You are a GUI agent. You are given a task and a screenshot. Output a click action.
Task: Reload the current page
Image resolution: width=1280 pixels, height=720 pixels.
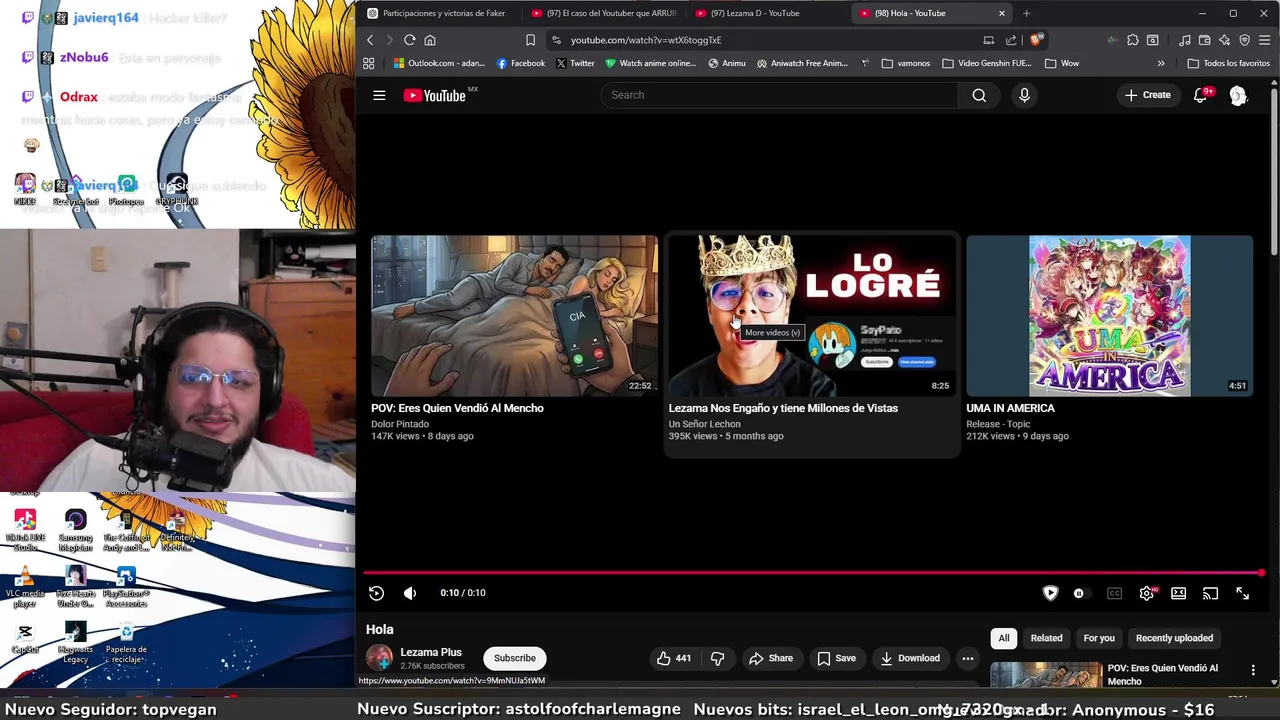410,40
